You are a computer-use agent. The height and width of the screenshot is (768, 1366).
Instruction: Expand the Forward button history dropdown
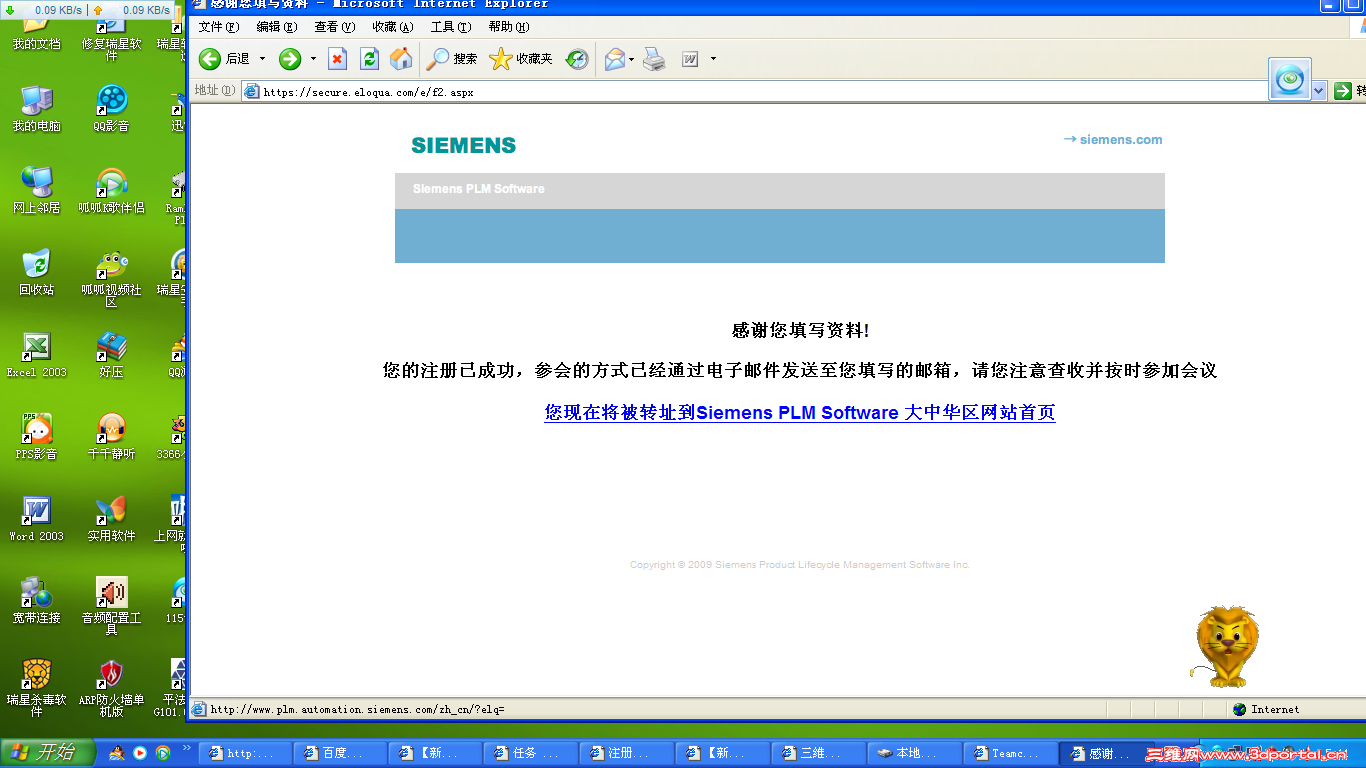tap(313, 59)
